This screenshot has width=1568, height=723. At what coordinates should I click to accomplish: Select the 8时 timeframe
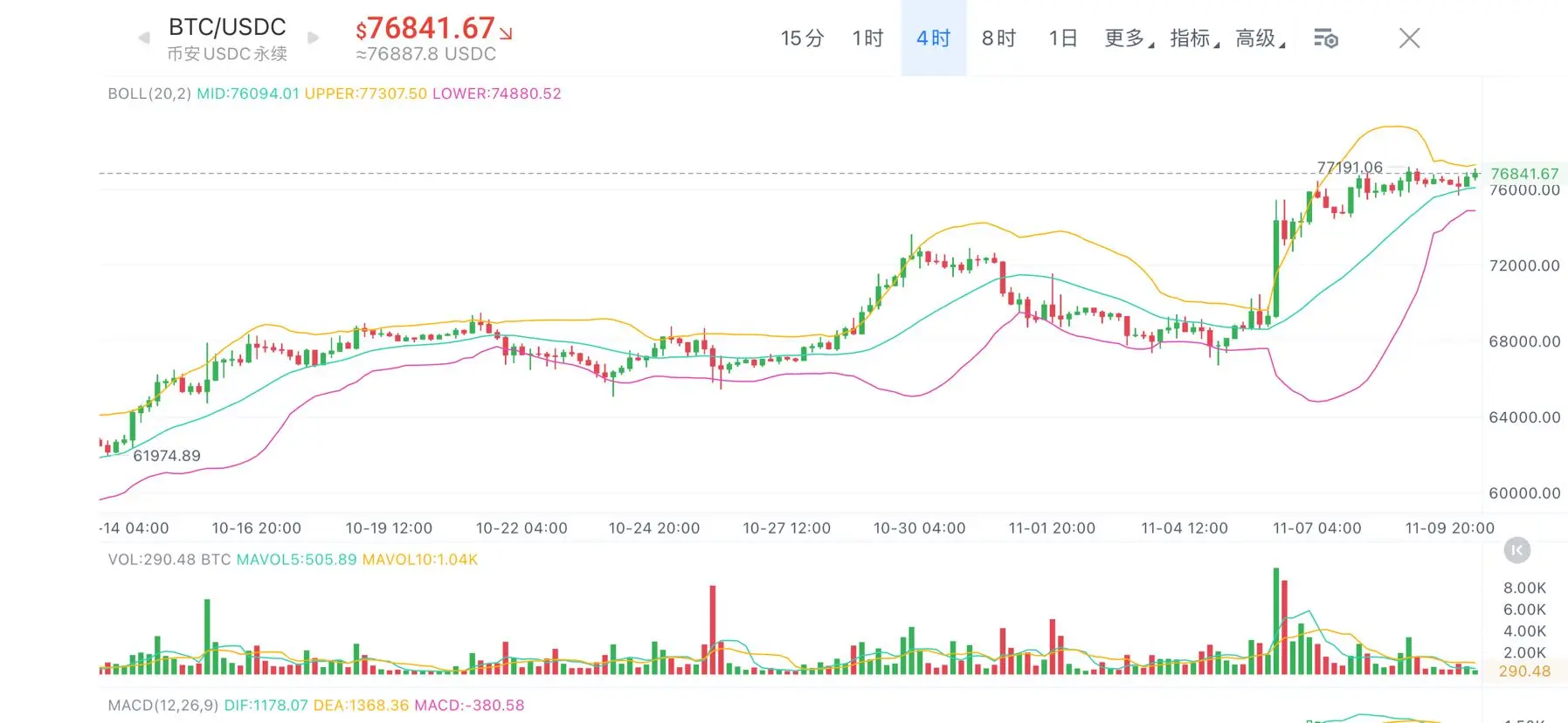(x=999, y=38)
